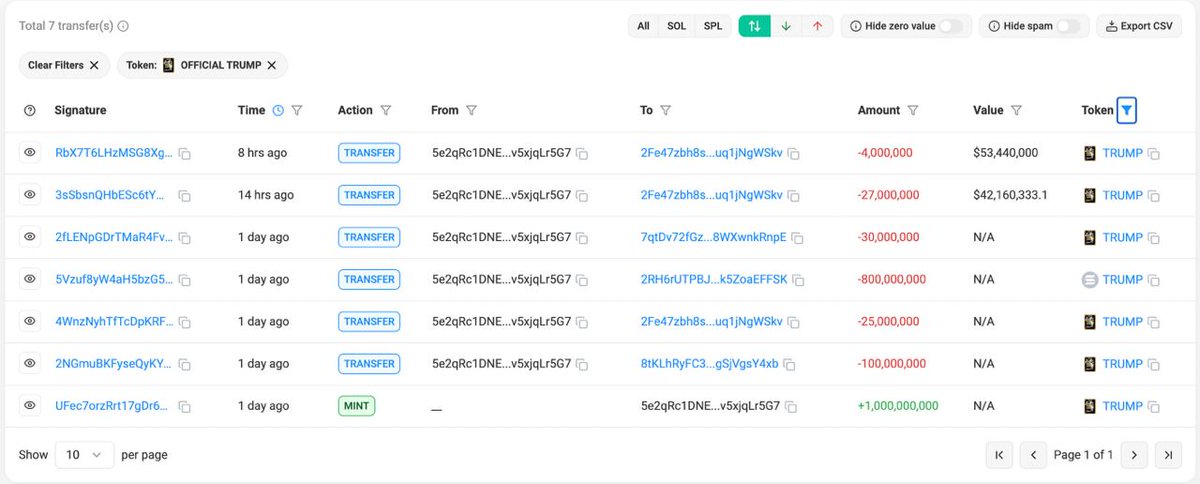View details eye icon for 5Vzuf8yW4aH5bzG5 row
Image resolution: width=1200 pixels, height=484 pixels.
pos(30,280)
